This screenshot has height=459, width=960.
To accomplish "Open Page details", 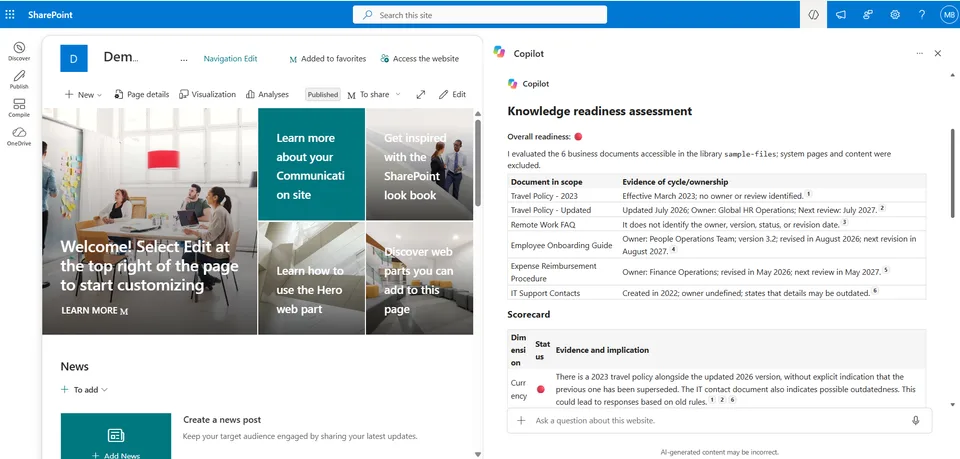I will click(x=141, y=94).
